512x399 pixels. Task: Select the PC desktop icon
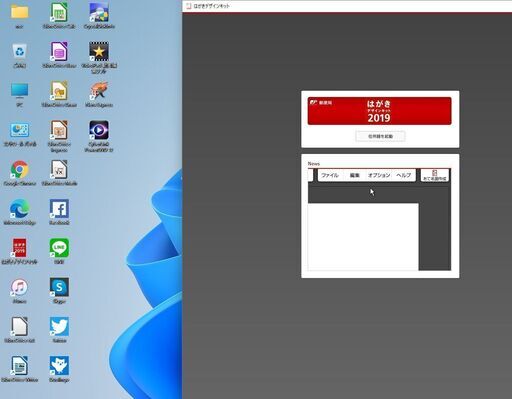click(x=20, y=95)
